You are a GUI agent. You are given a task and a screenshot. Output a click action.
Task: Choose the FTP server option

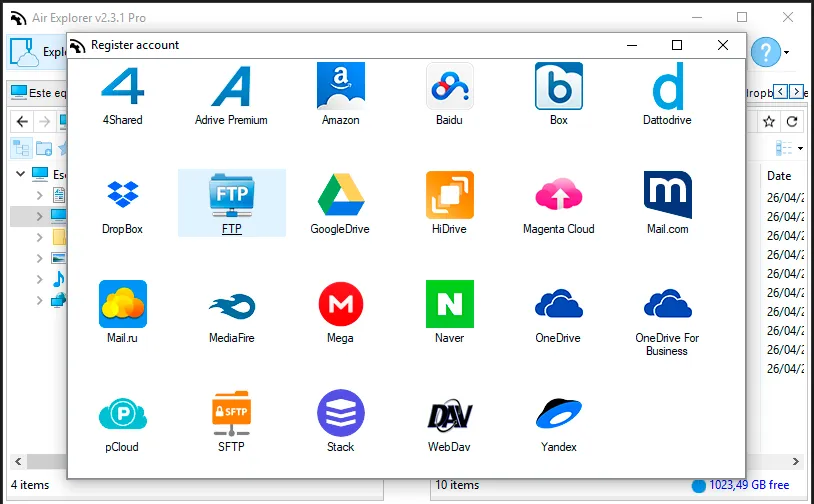pos(232,203)
